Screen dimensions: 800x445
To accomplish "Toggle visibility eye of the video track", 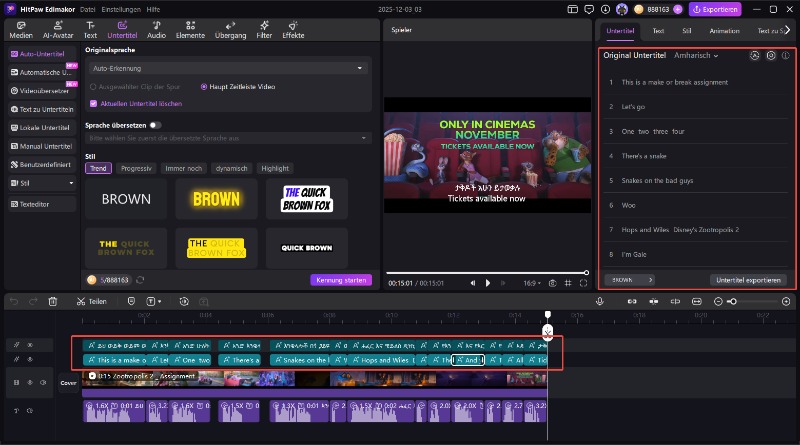I will [x=30, y=382].
